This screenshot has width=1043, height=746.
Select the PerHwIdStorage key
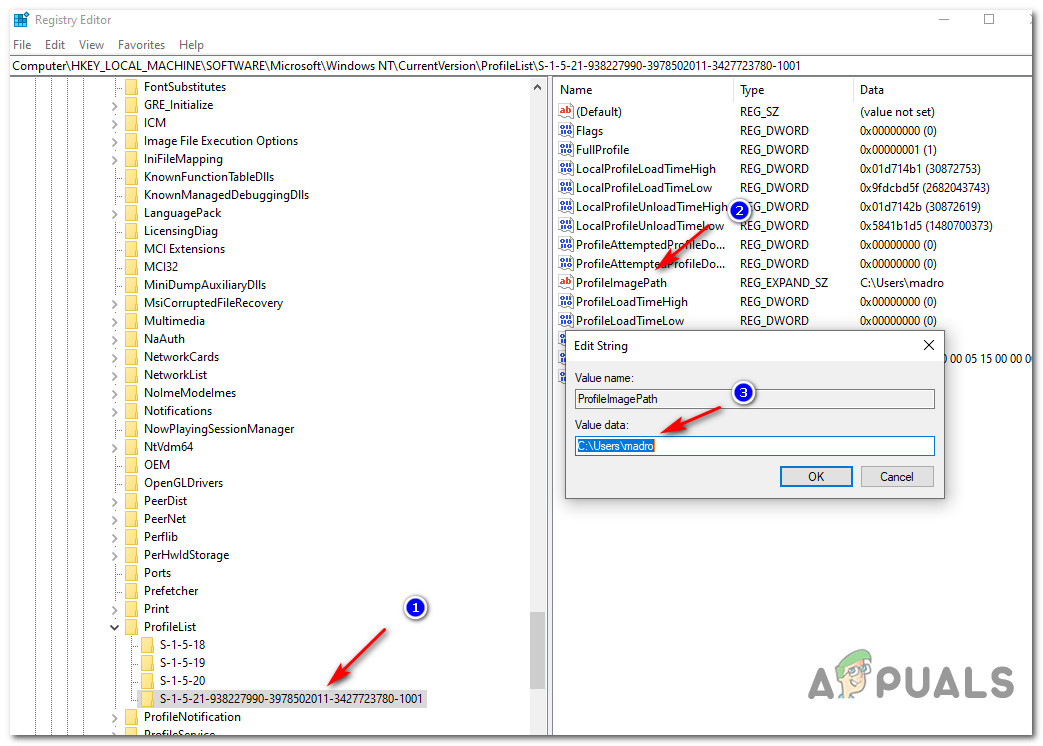click(186, 555)
